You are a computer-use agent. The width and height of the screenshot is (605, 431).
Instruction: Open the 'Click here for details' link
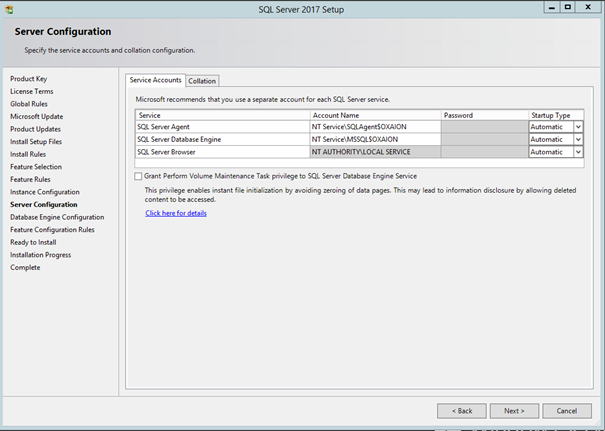point(176,213)
